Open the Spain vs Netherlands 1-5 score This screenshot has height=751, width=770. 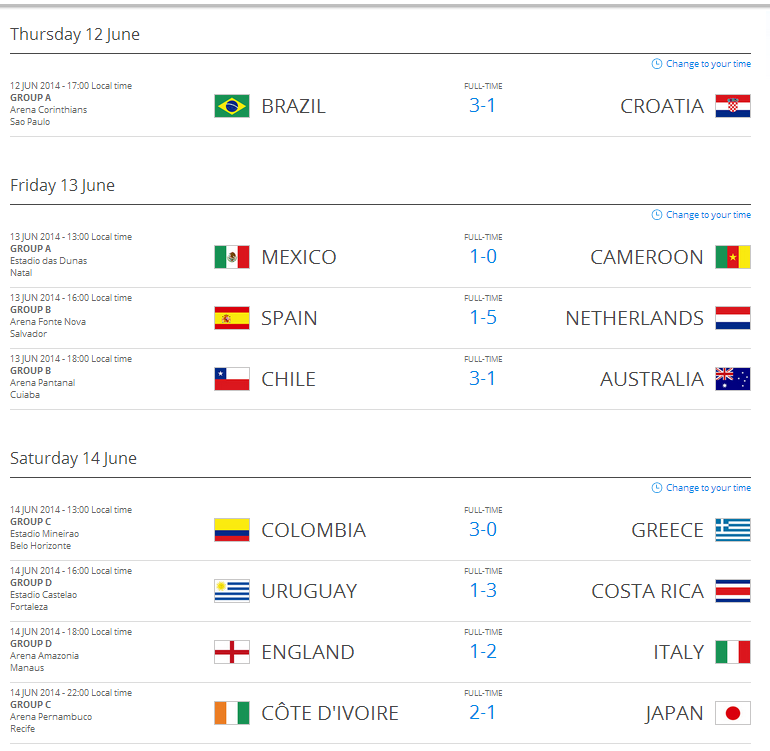483,317
